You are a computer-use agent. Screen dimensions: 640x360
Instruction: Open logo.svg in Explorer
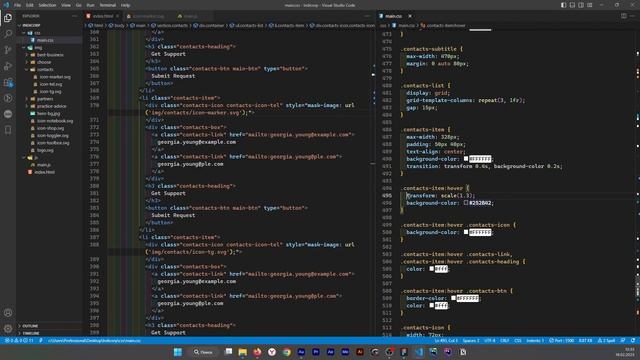45,150
